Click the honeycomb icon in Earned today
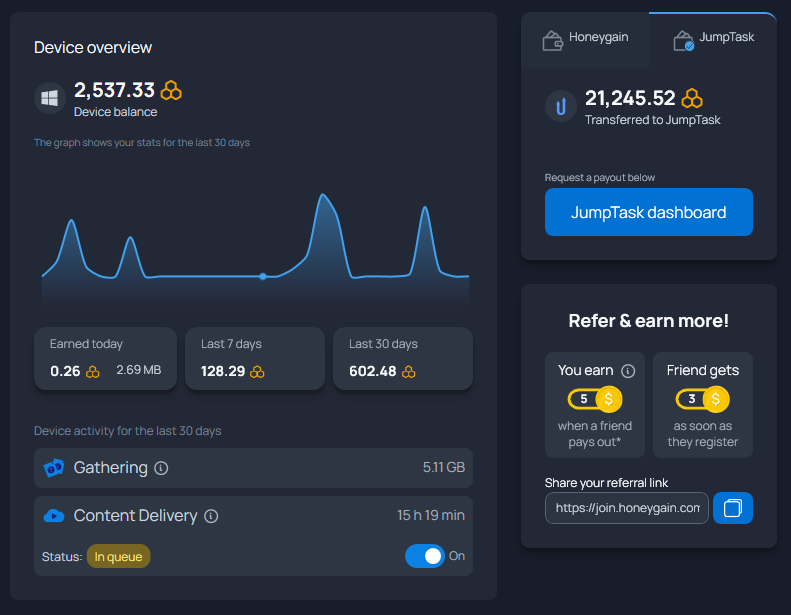 coord(92,372)
